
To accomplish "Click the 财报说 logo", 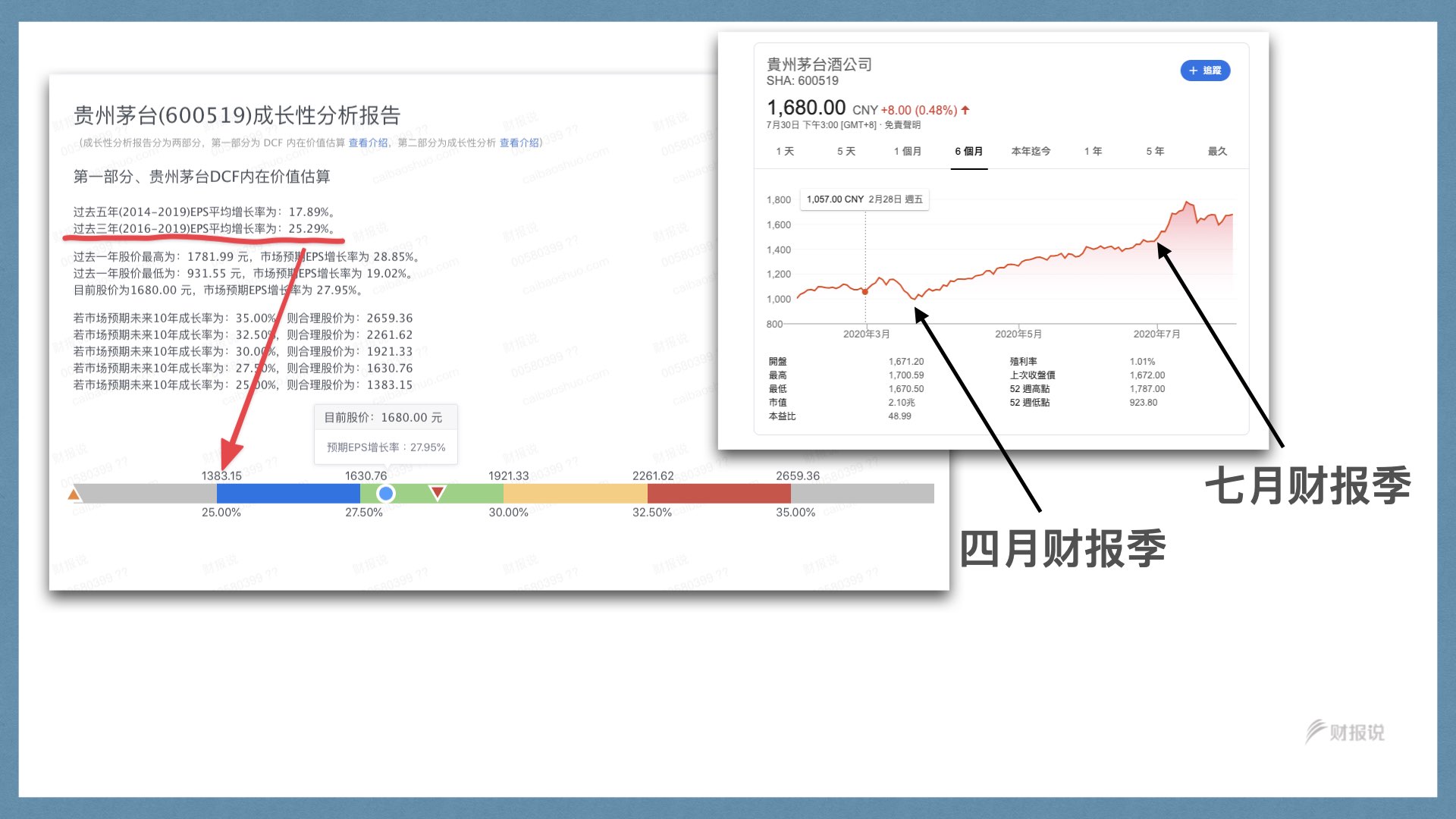I will tap(1345, 732).
